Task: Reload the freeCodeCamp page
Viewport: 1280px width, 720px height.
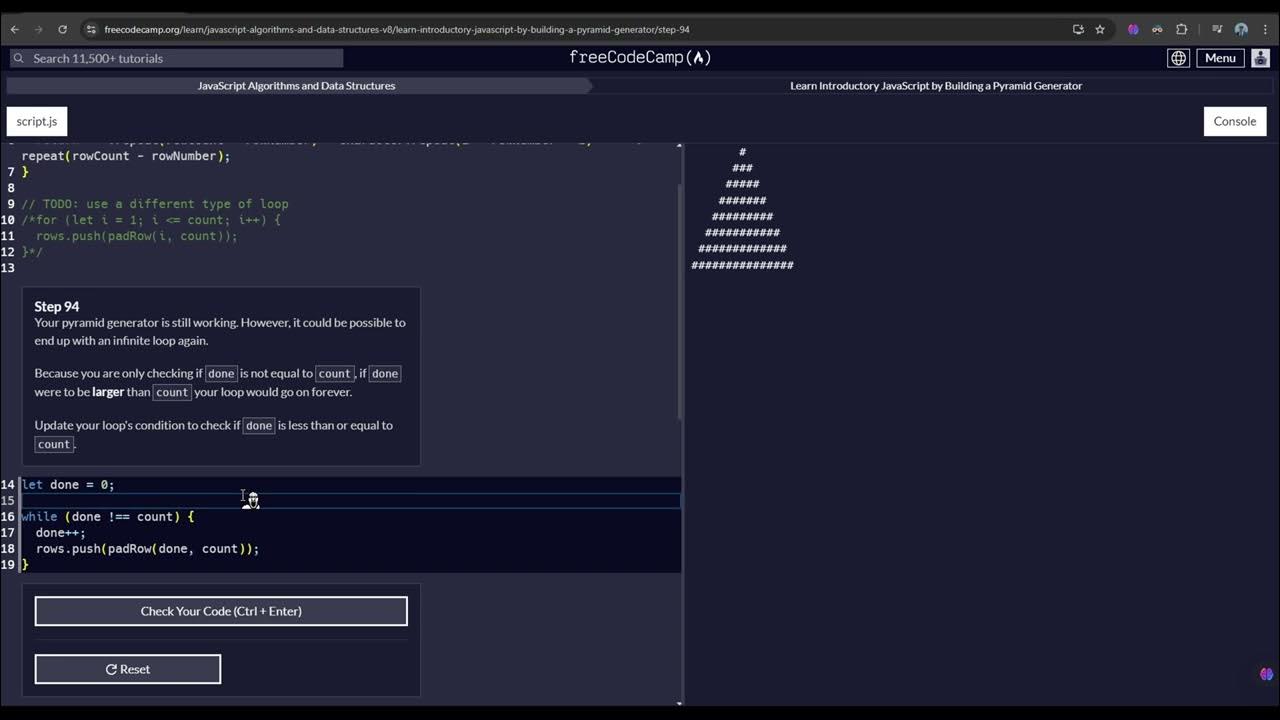Action: [x=62, y=29]
